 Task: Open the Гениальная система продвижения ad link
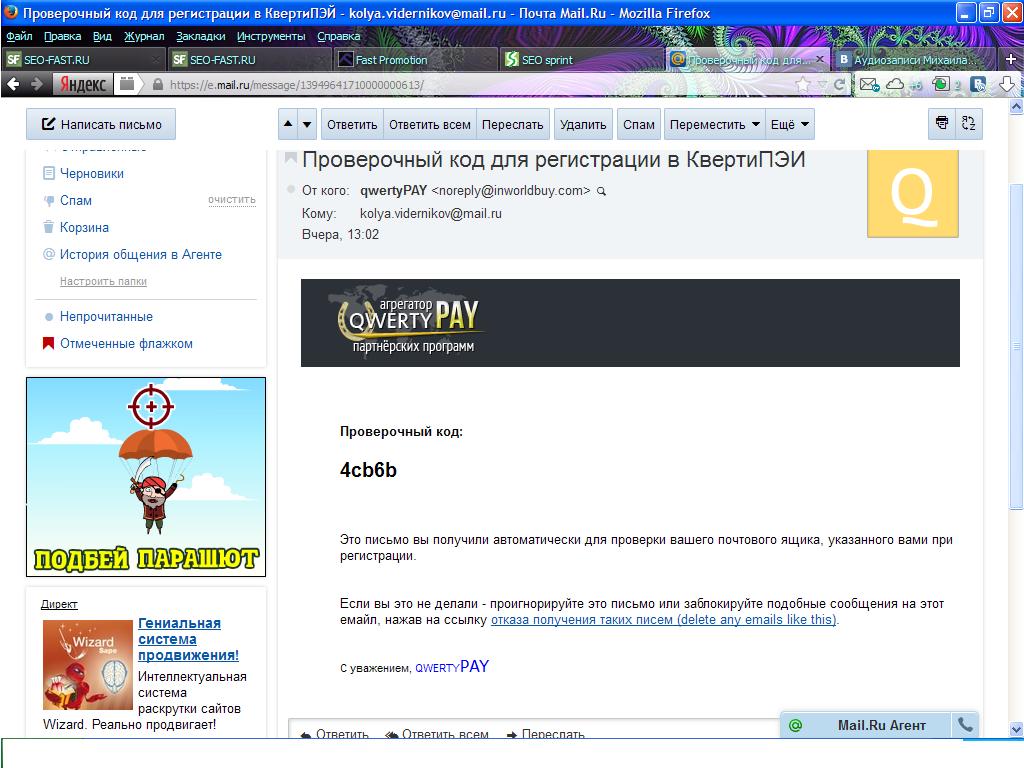(188, 639)
